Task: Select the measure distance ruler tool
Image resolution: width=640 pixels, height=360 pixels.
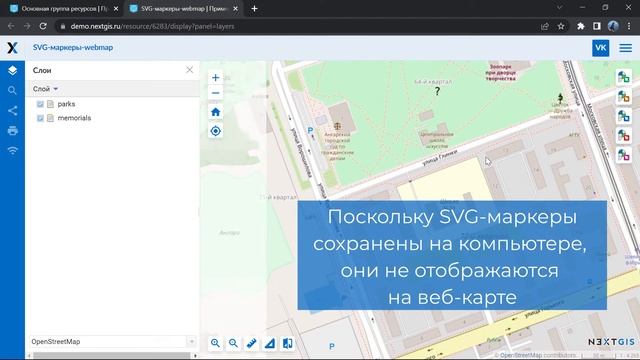Action: (251, 343)
